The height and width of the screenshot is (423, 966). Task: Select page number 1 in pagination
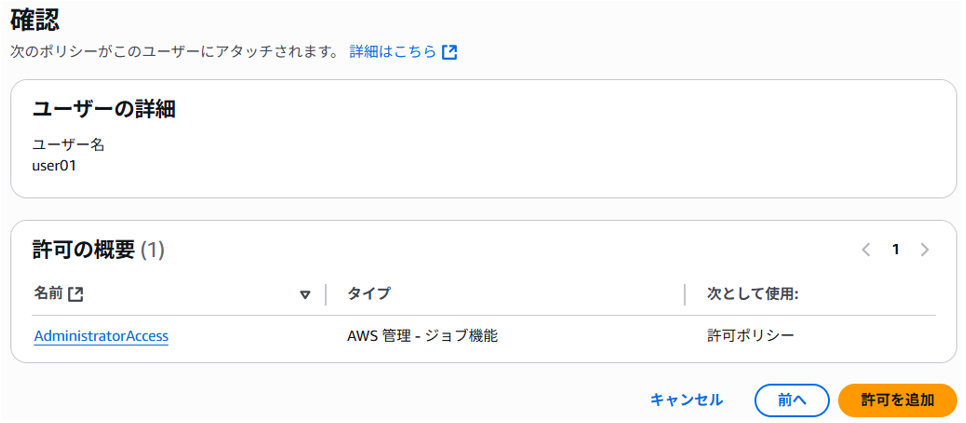896,249
